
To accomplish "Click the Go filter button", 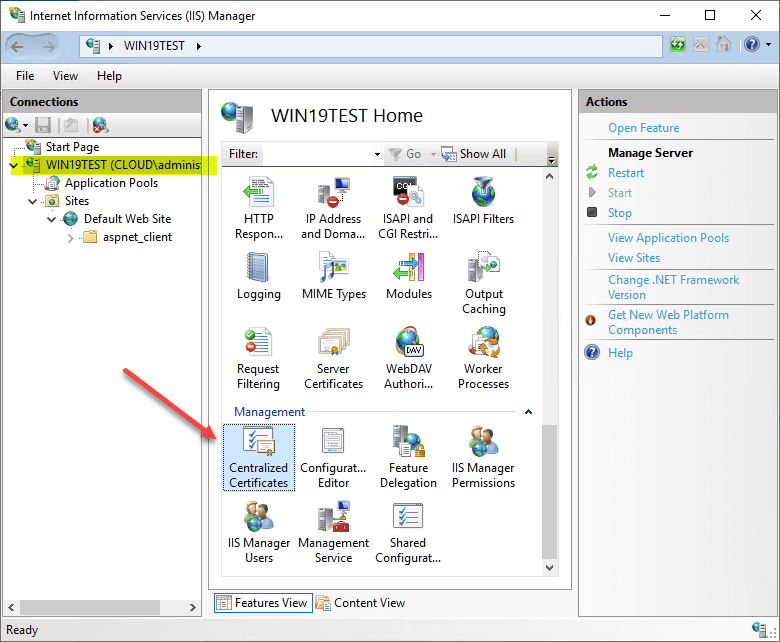I will click(x=405, y=154).
